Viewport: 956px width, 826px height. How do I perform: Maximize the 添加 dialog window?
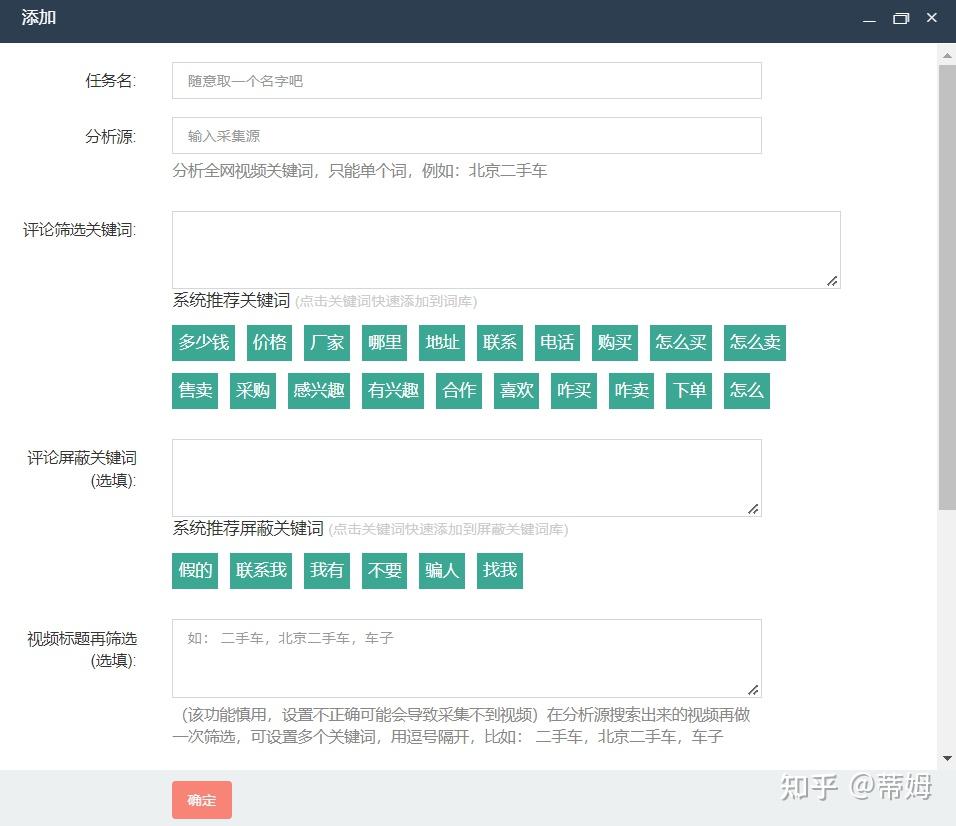pos(901,18)
